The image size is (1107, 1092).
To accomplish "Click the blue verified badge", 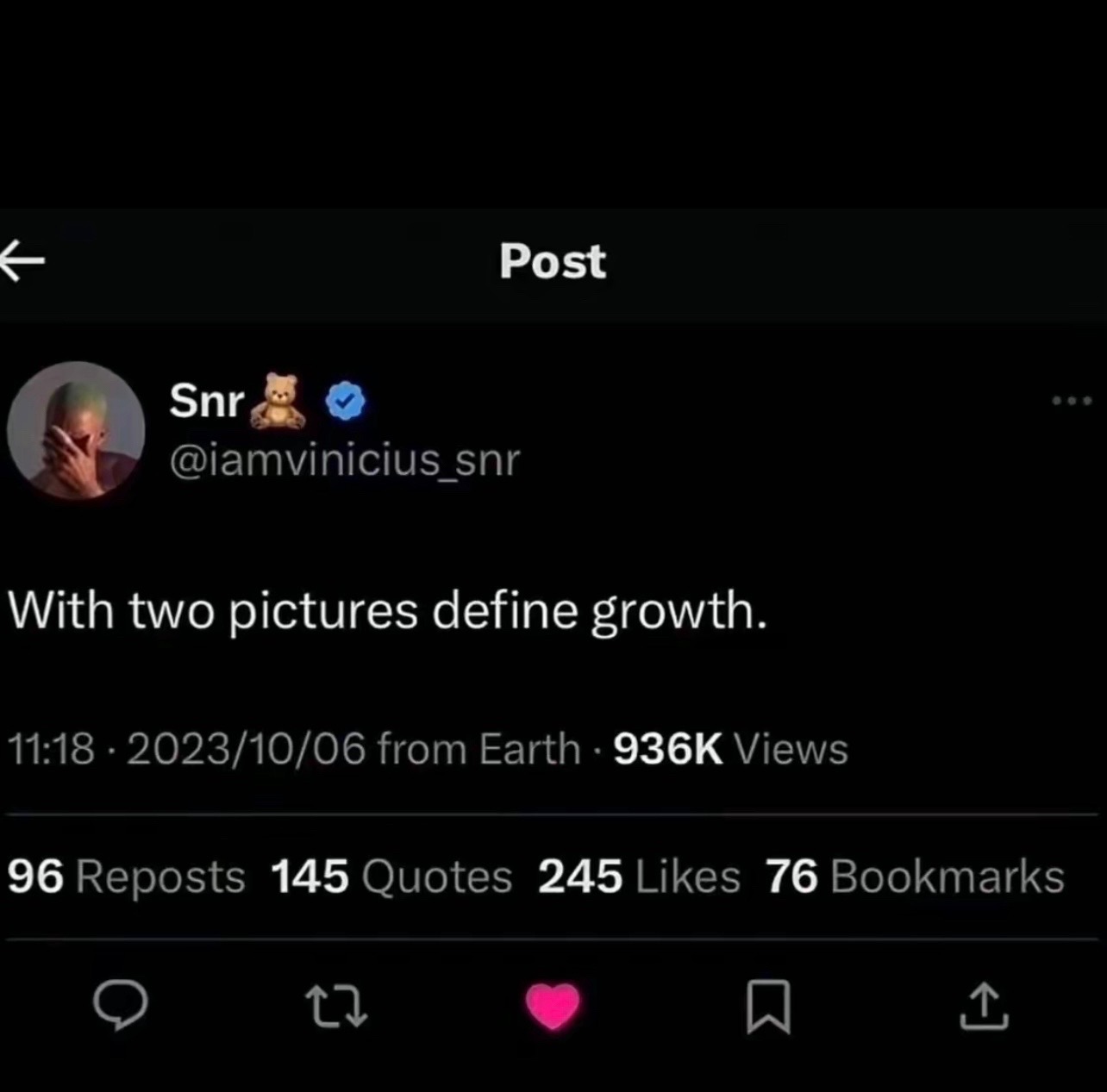I will pos(346,402).
